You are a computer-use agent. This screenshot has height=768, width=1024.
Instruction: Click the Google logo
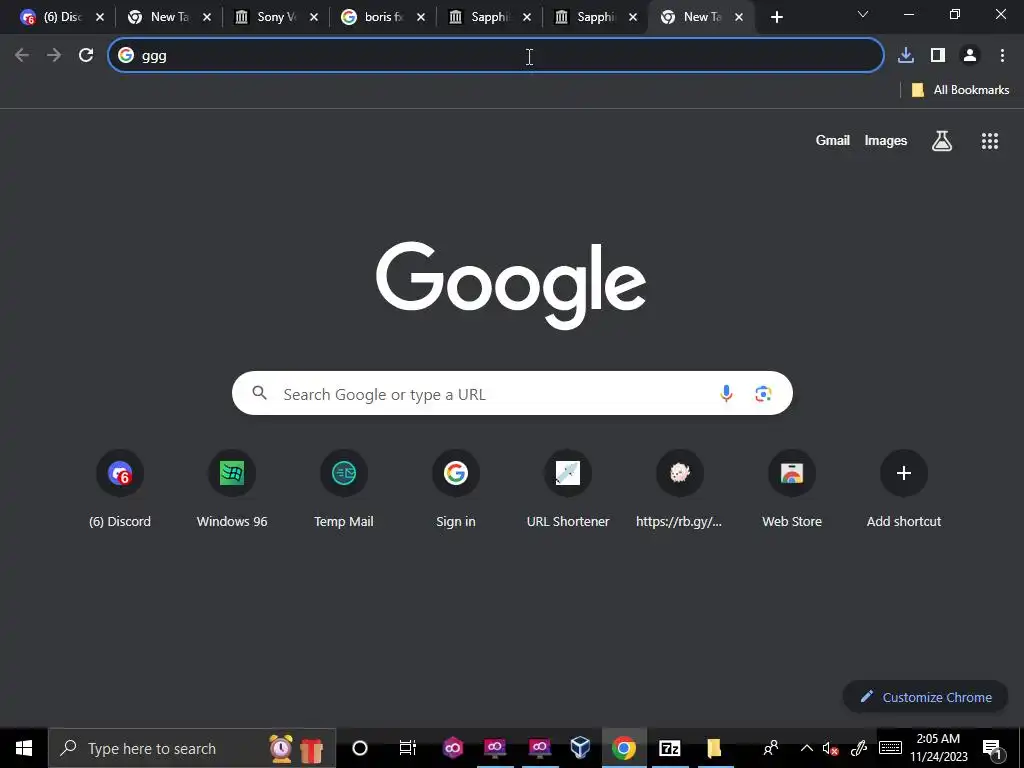pos(511,285)
